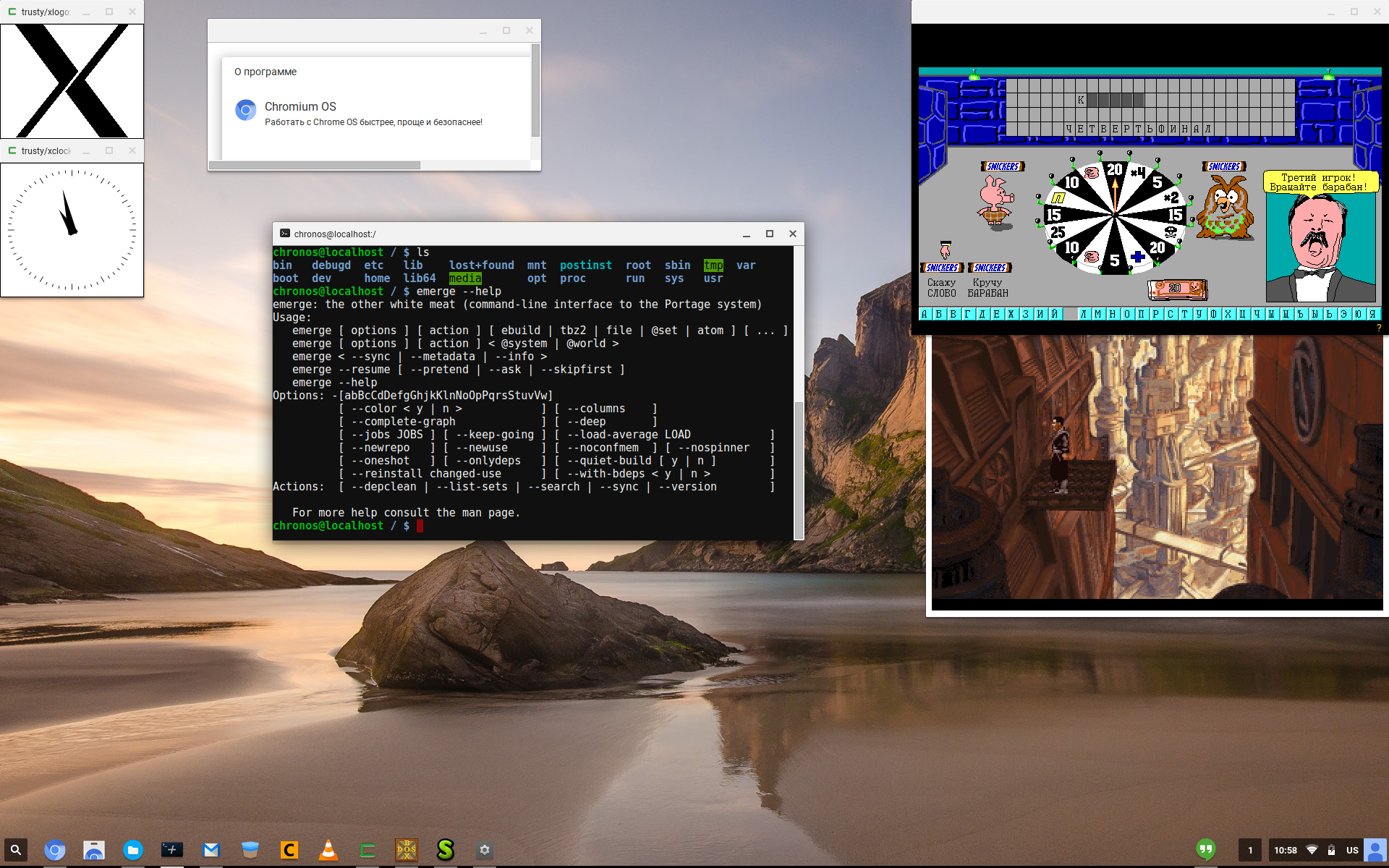
Task: Click the terminal window scrollbar
Action: click(799, 469)
